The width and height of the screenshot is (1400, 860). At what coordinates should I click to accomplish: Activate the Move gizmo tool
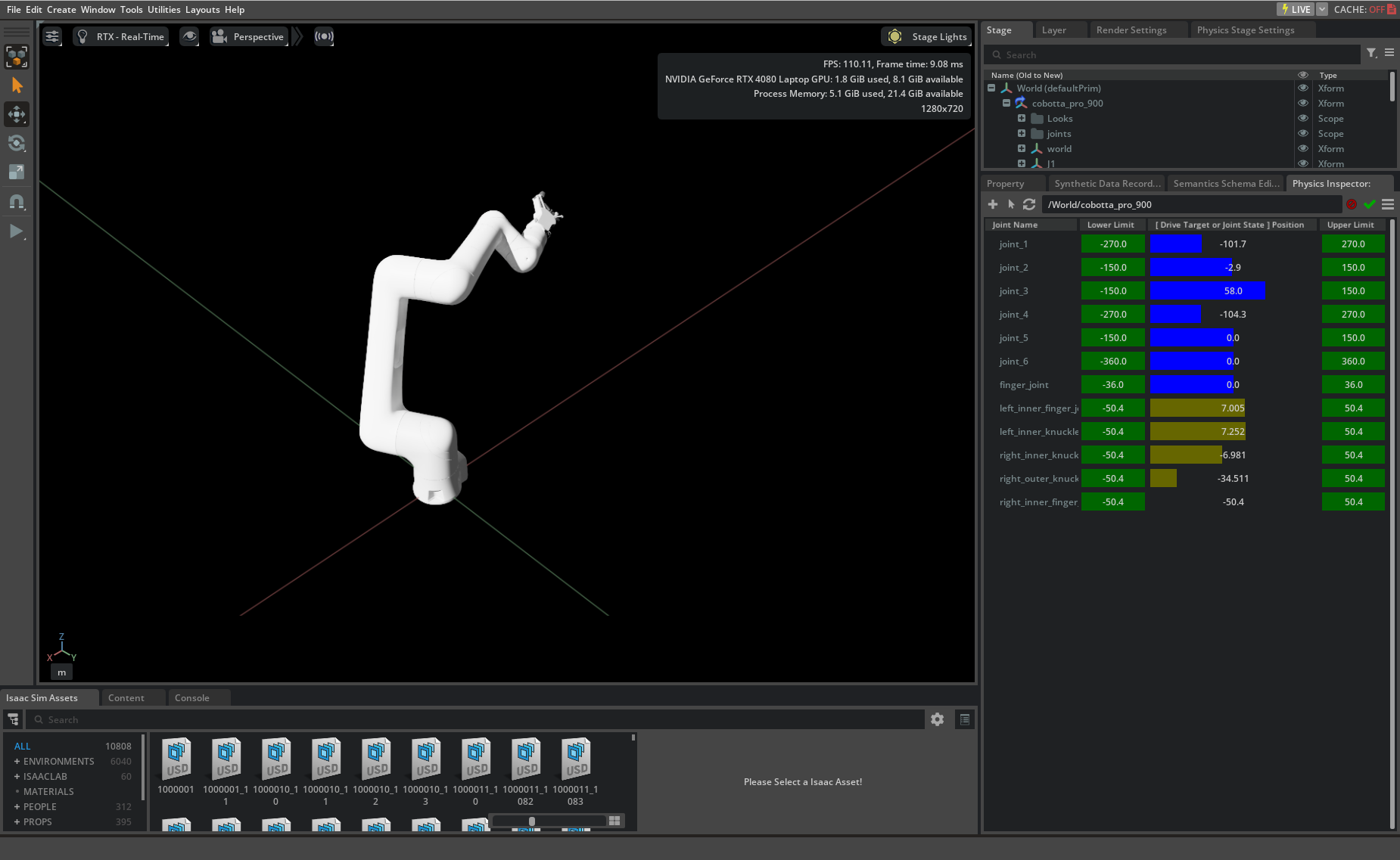[17, 114]
